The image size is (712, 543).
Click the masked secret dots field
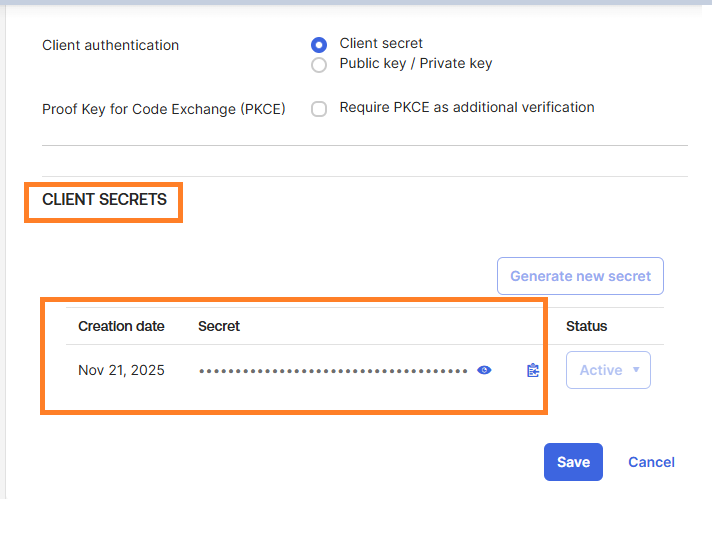[x=333, y=371]
